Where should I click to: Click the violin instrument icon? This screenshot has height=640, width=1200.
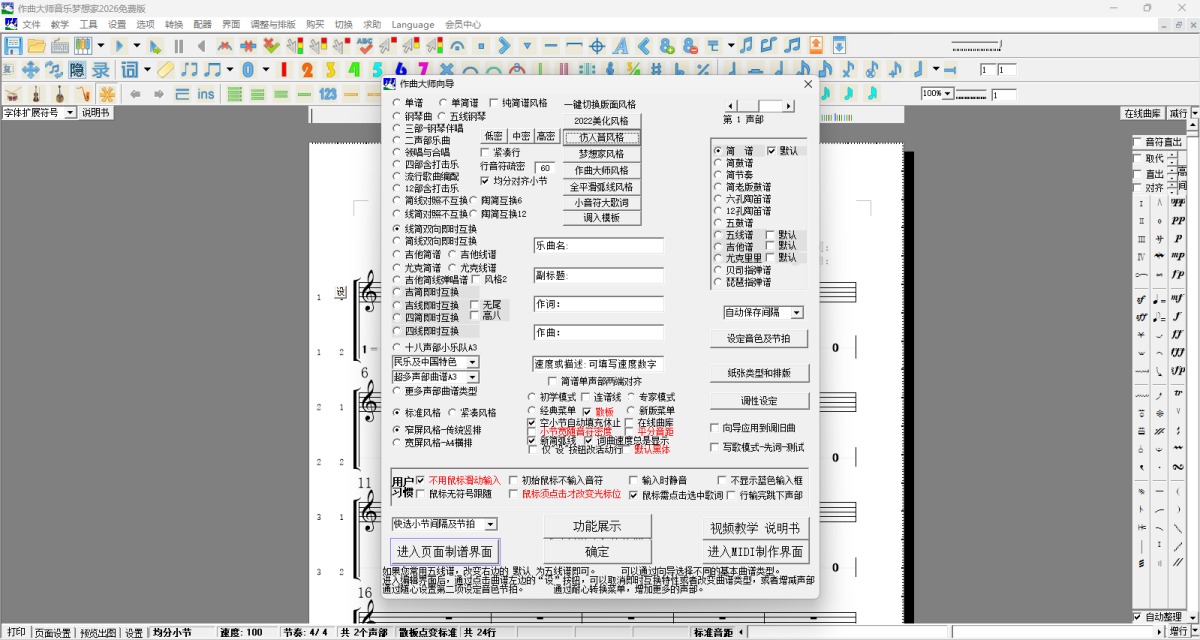tap(36, 94)
